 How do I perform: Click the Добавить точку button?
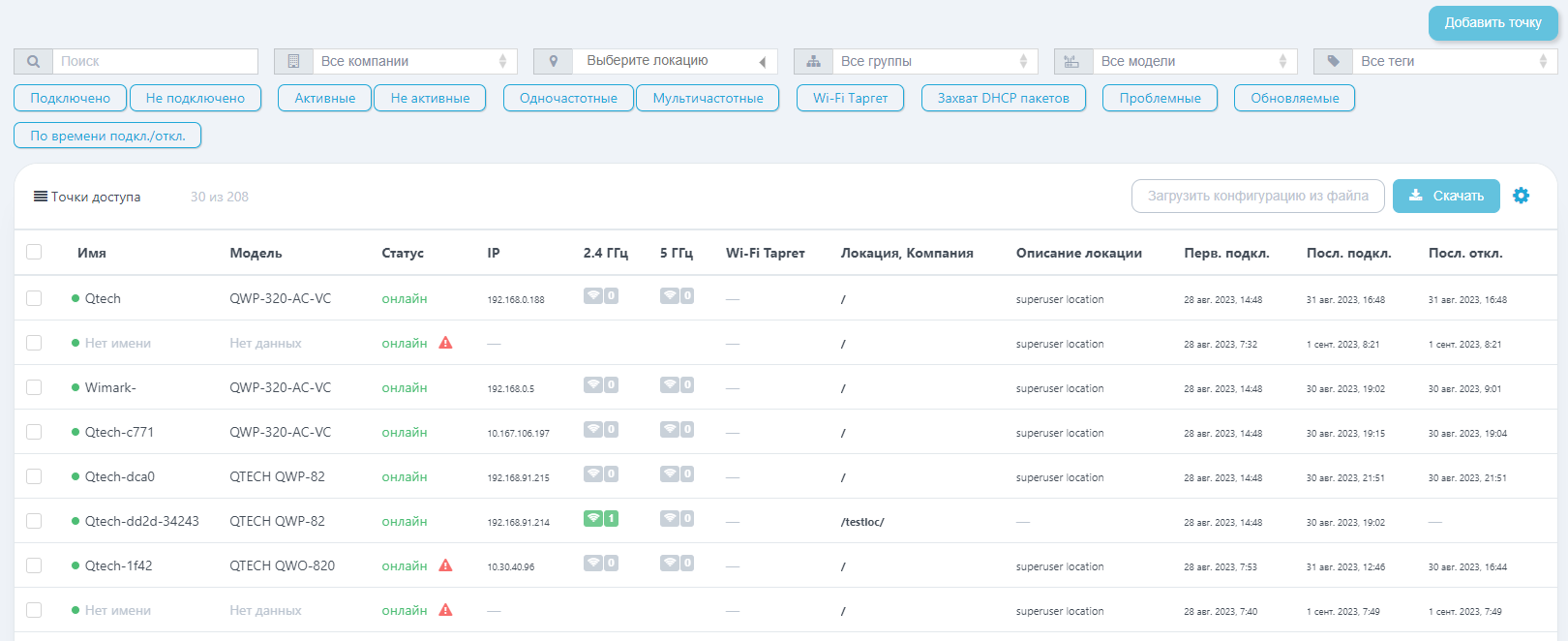tap(1493, 22)
